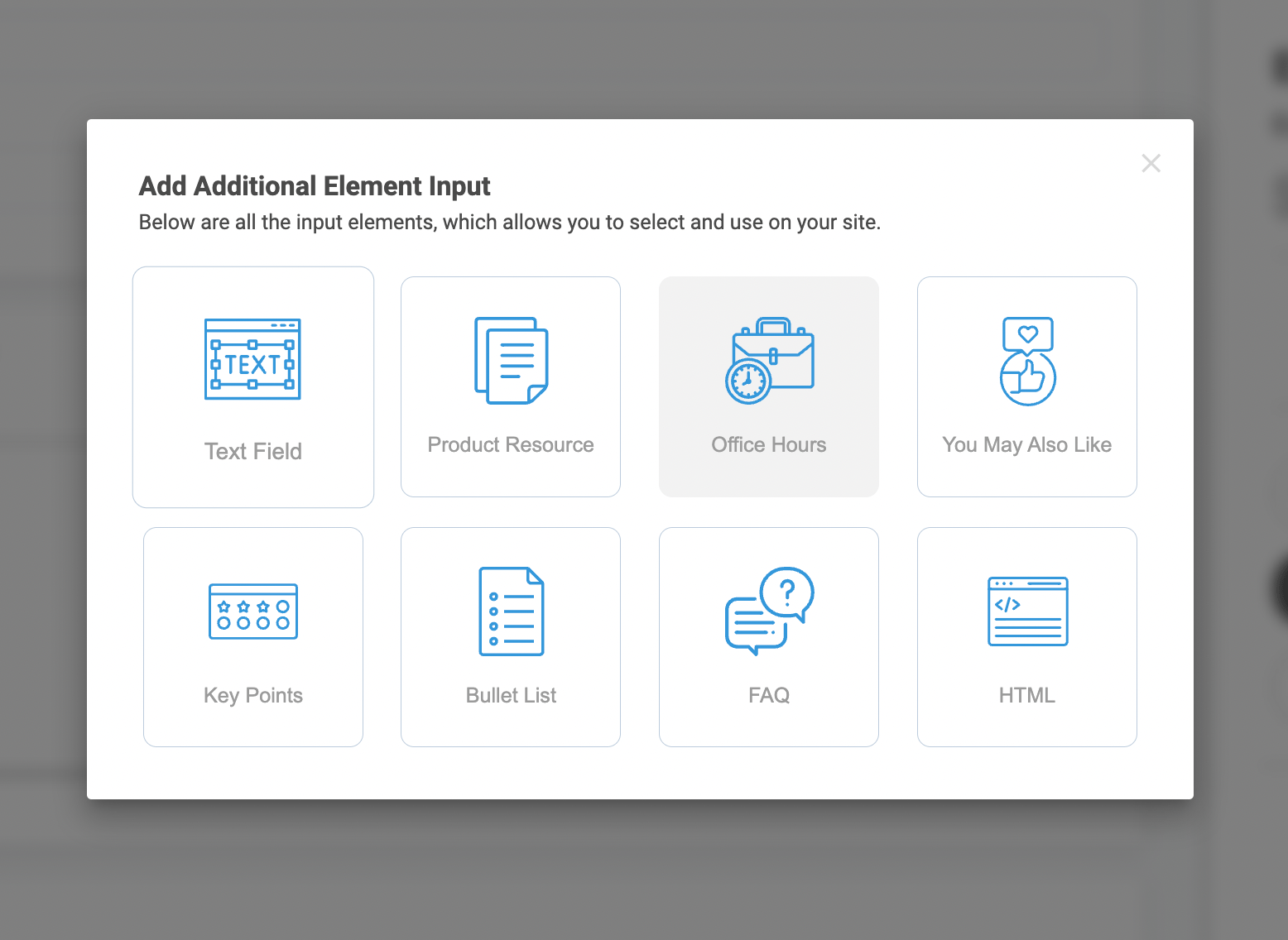Image resolution: width=1288 pixels, height=940 pixels.
Task: Select the FAQ question bubble icon
Action: tap(769, 611)
